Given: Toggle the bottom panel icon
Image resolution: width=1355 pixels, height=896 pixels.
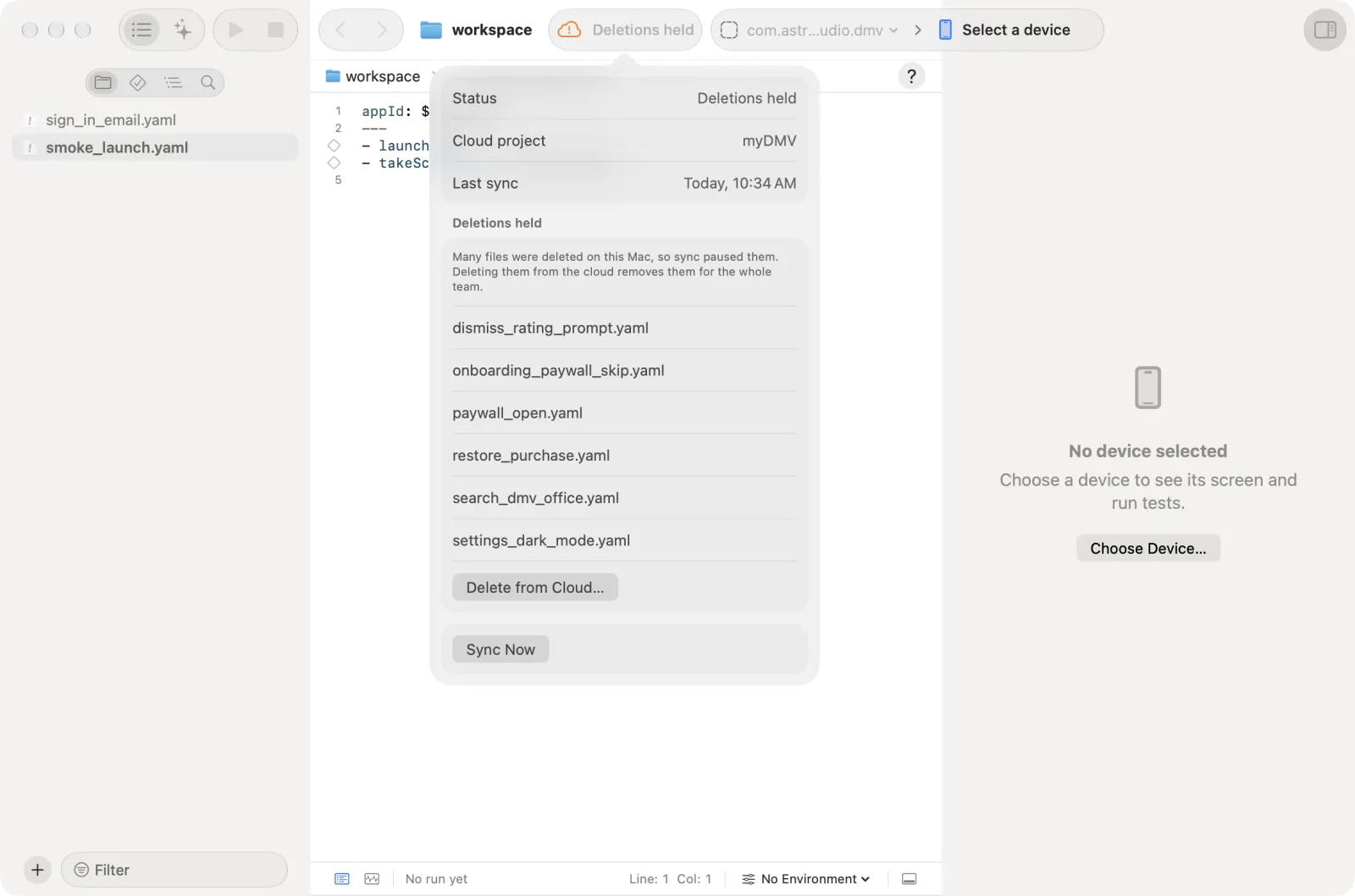Looking at the screenshot, I should [909, 879].
